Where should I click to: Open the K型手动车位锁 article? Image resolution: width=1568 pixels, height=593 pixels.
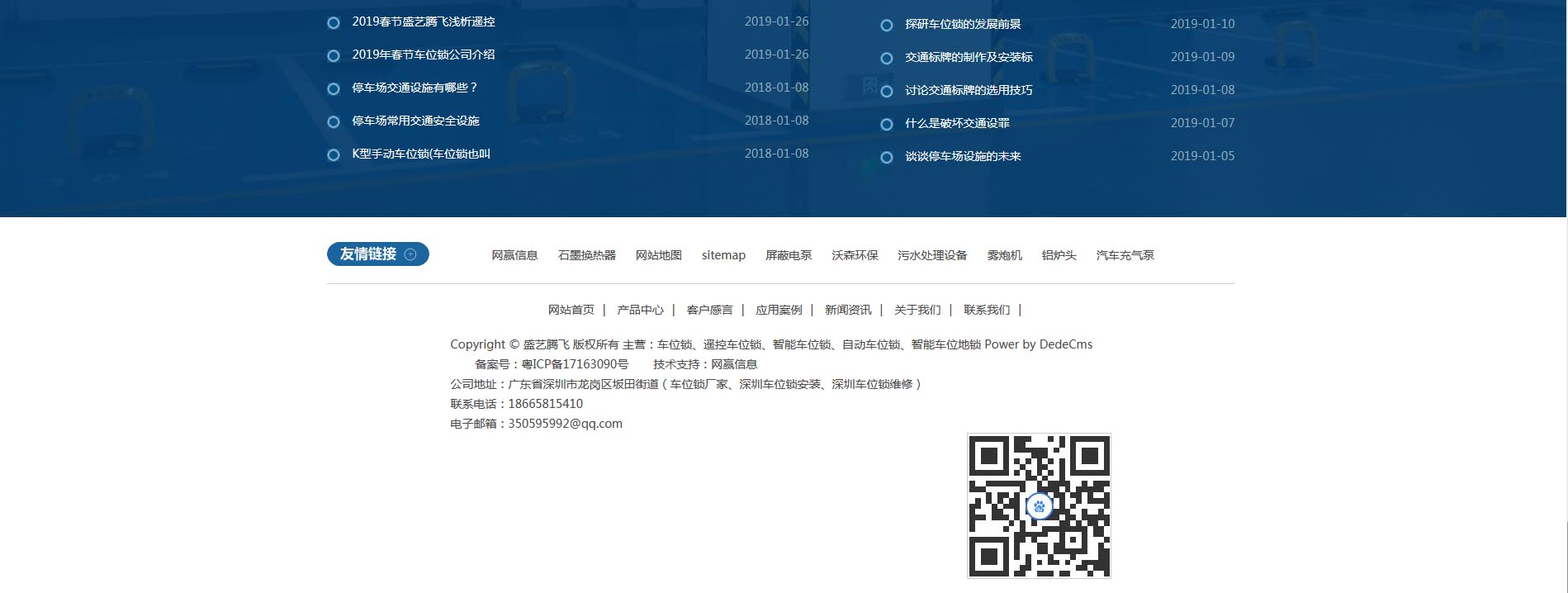click(x=420, y=154)
